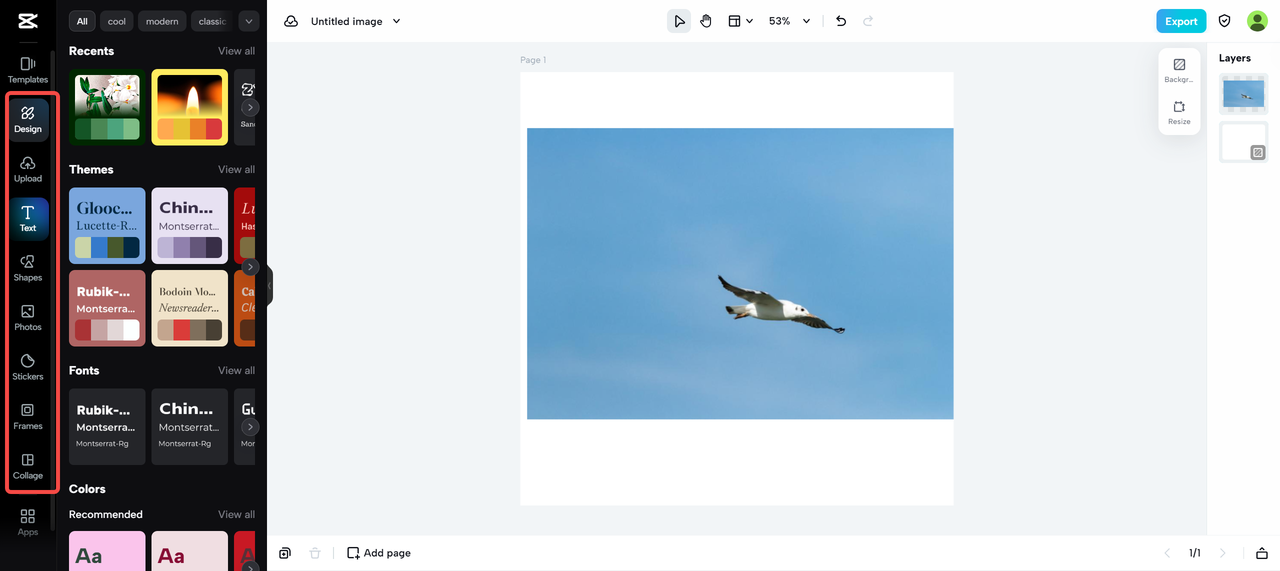
Task: Open the user profile avatar
Action: coord(1257,21)
